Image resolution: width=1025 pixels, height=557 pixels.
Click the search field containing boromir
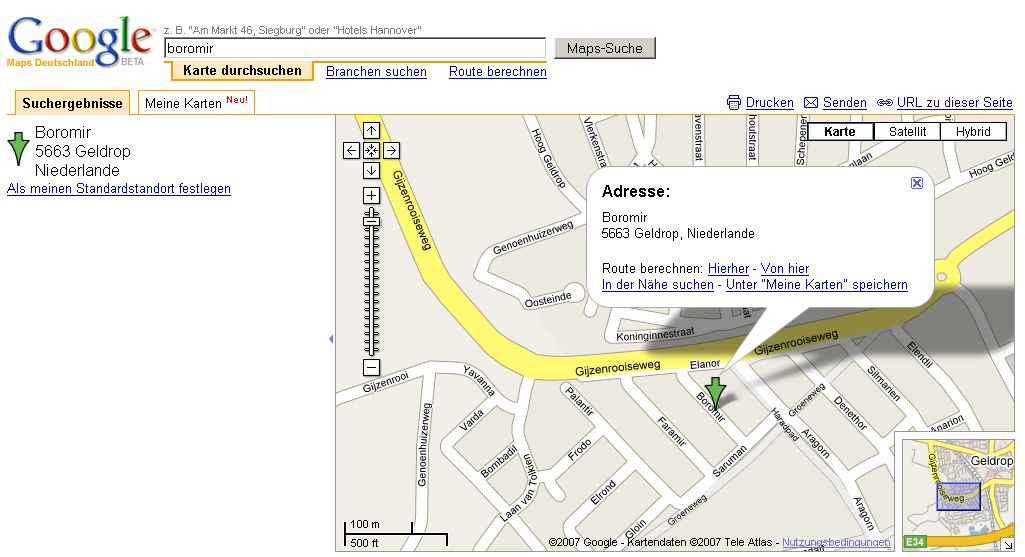coord(354,48)
